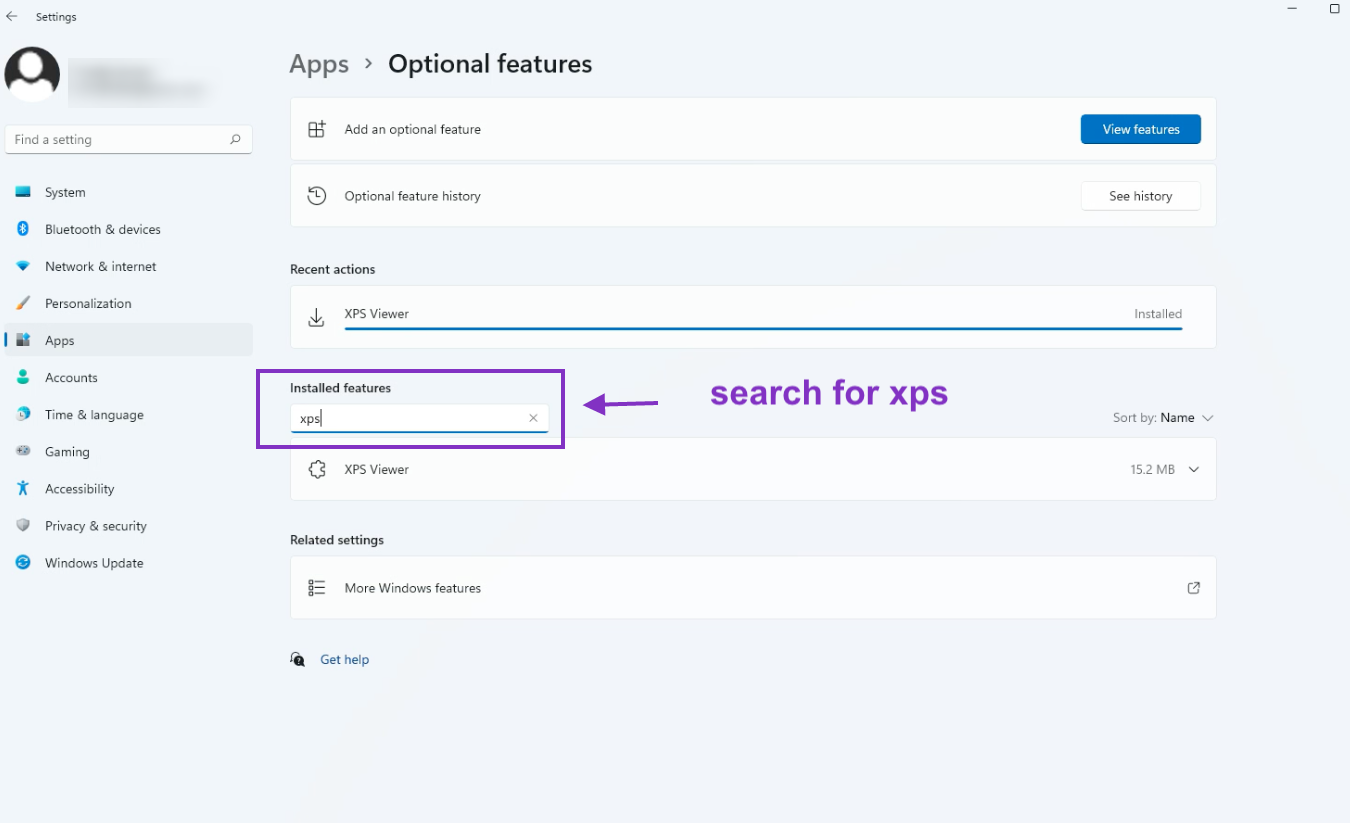Click the System monitor icon
This screenshot has width=1350, height=823.
(x=23, y=192)
